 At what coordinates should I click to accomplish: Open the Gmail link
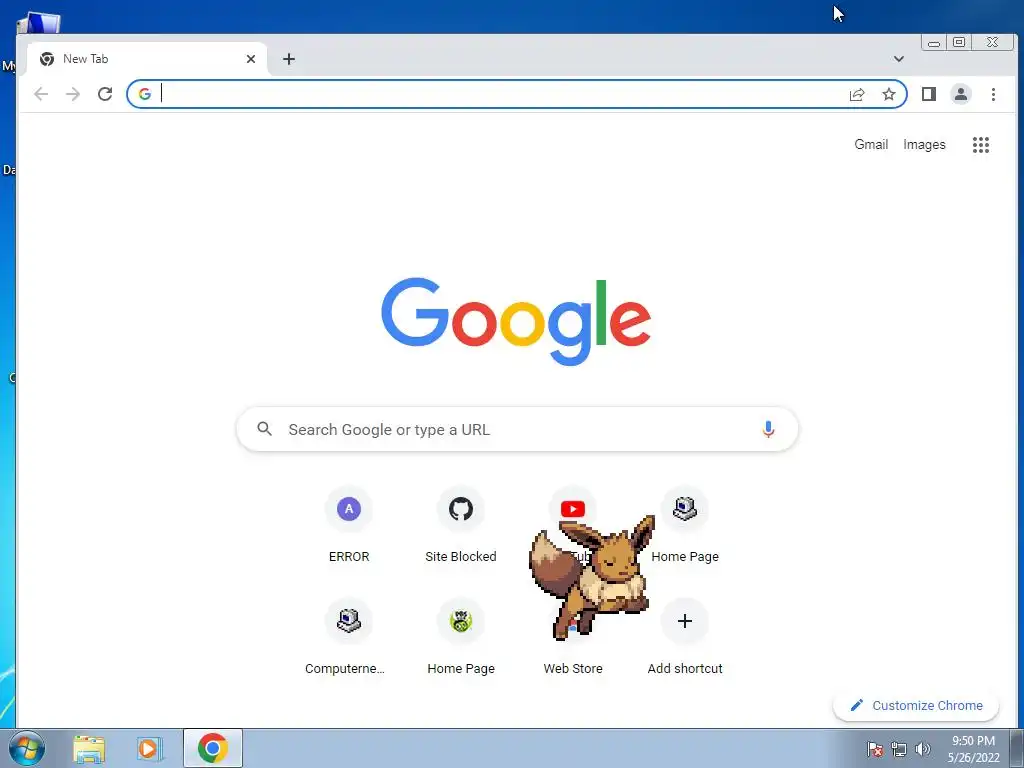[871, 144]
